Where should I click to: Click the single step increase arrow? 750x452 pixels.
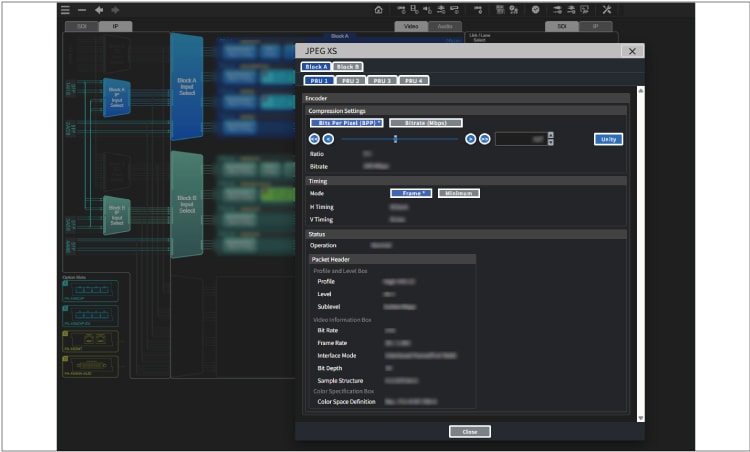point(470,139)
